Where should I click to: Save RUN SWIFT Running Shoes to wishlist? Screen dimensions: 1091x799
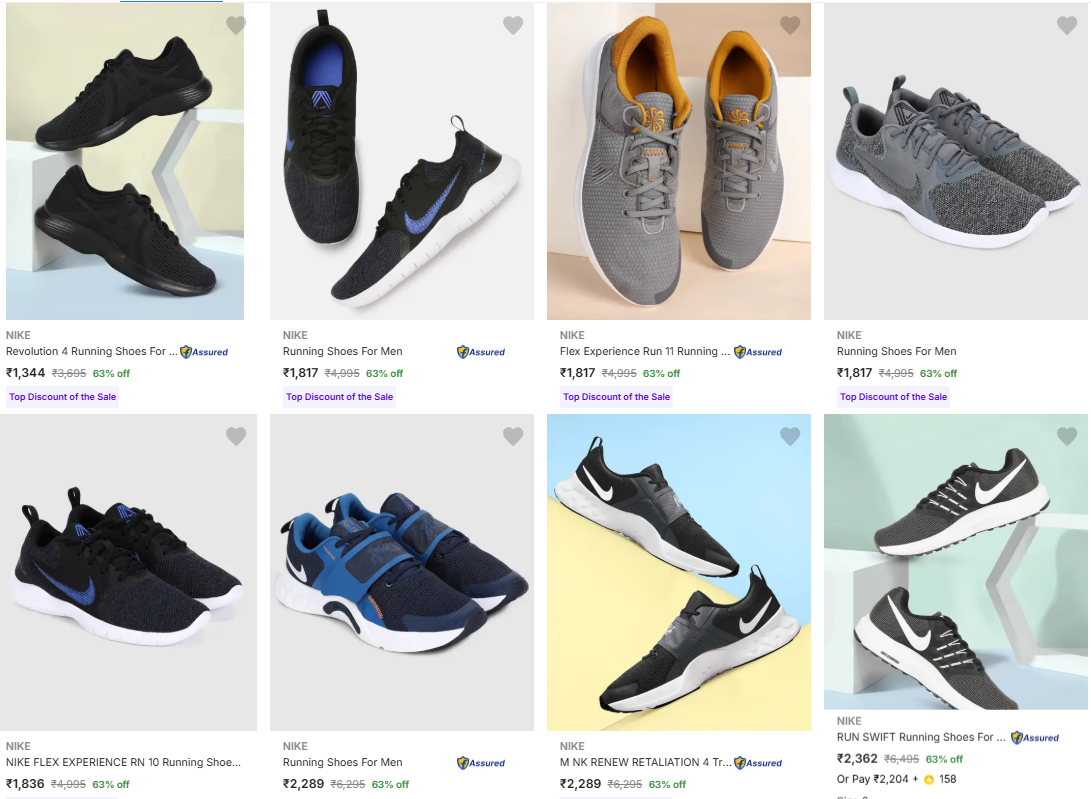pyautogui.click(x=1067, y=436)
